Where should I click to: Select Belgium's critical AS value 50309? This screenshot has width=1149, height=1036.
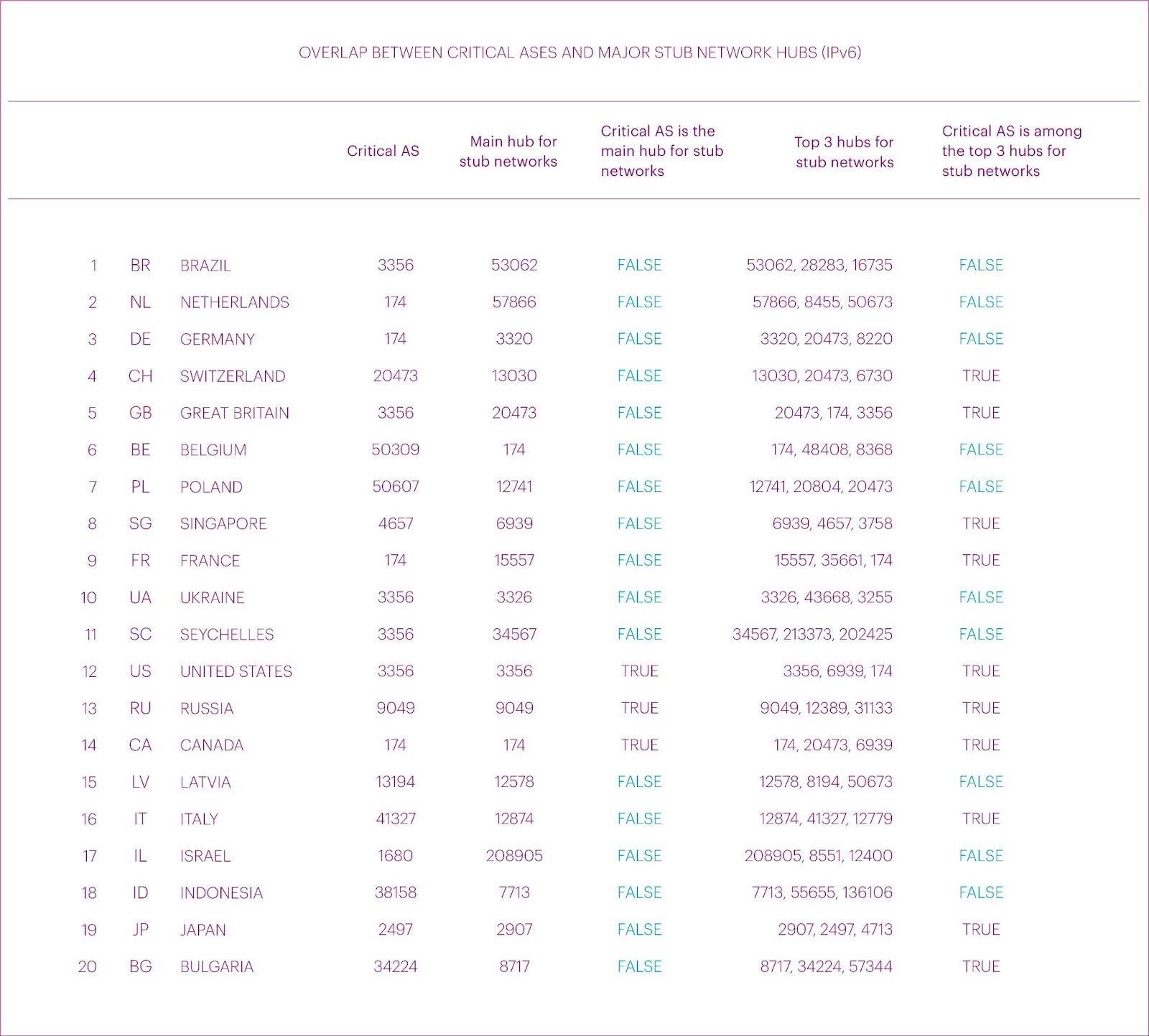click(x=396, y=449)
